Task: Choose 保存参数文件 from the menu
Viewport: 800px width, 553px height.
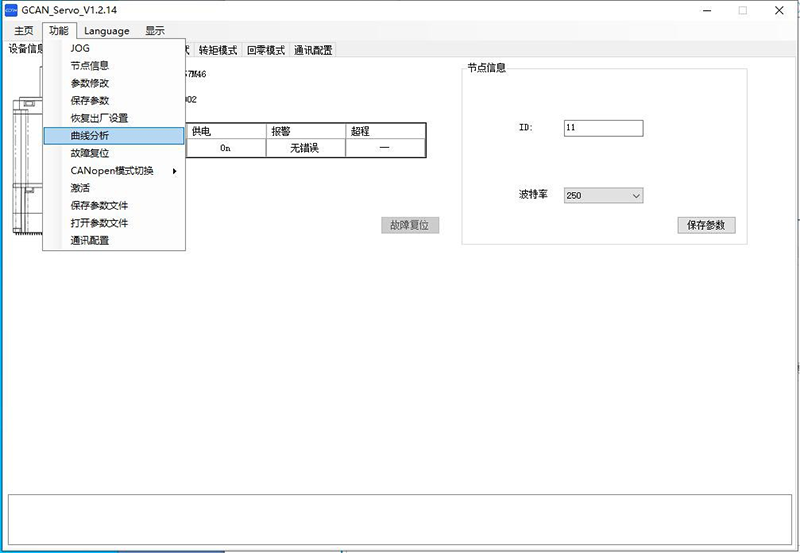Action: coord(99,205)
